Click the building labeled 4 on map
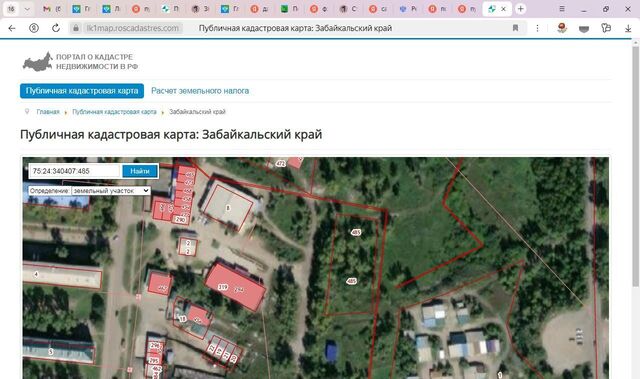 (62, 276)
